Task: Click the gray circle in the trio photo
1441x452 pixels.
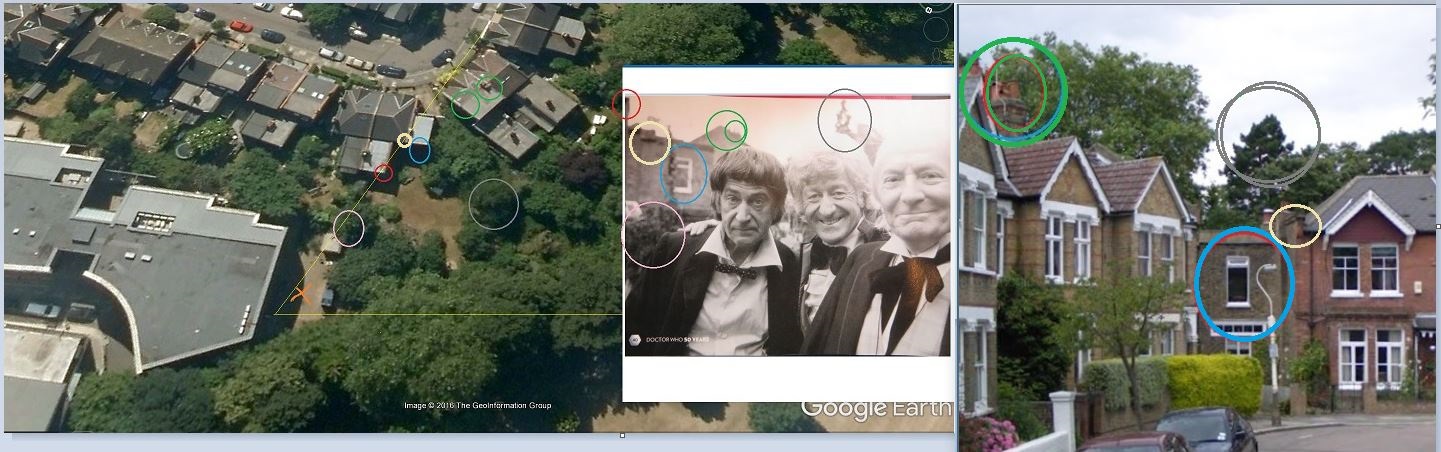Action: click(845, 120)
